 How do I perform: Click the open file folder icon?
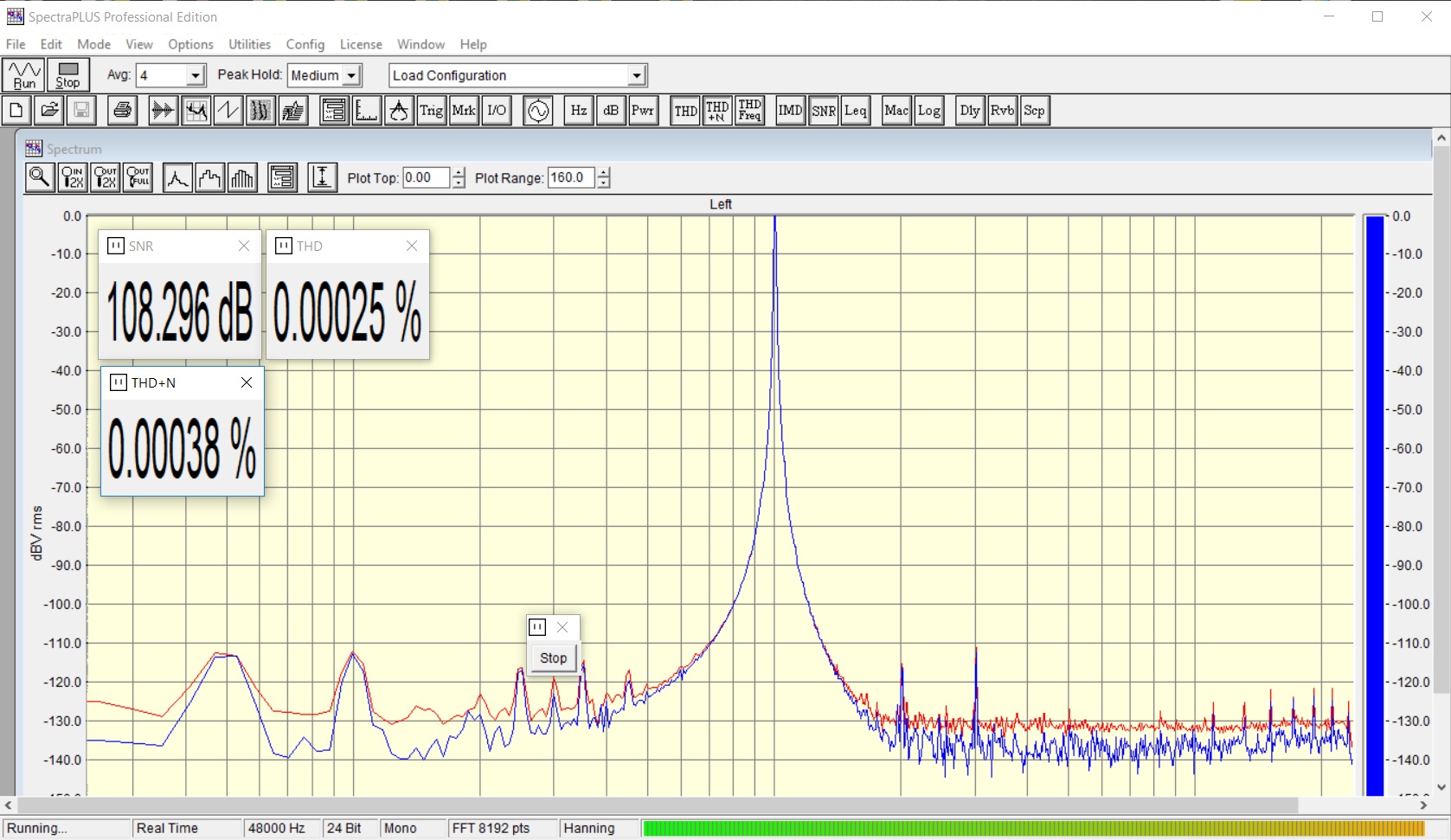(49, 111)
